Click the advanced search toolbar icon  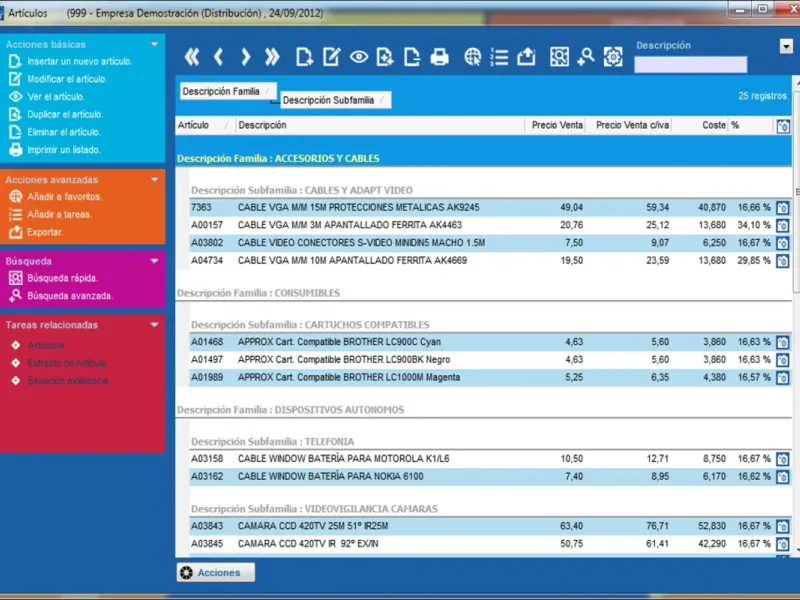(586, 57)
